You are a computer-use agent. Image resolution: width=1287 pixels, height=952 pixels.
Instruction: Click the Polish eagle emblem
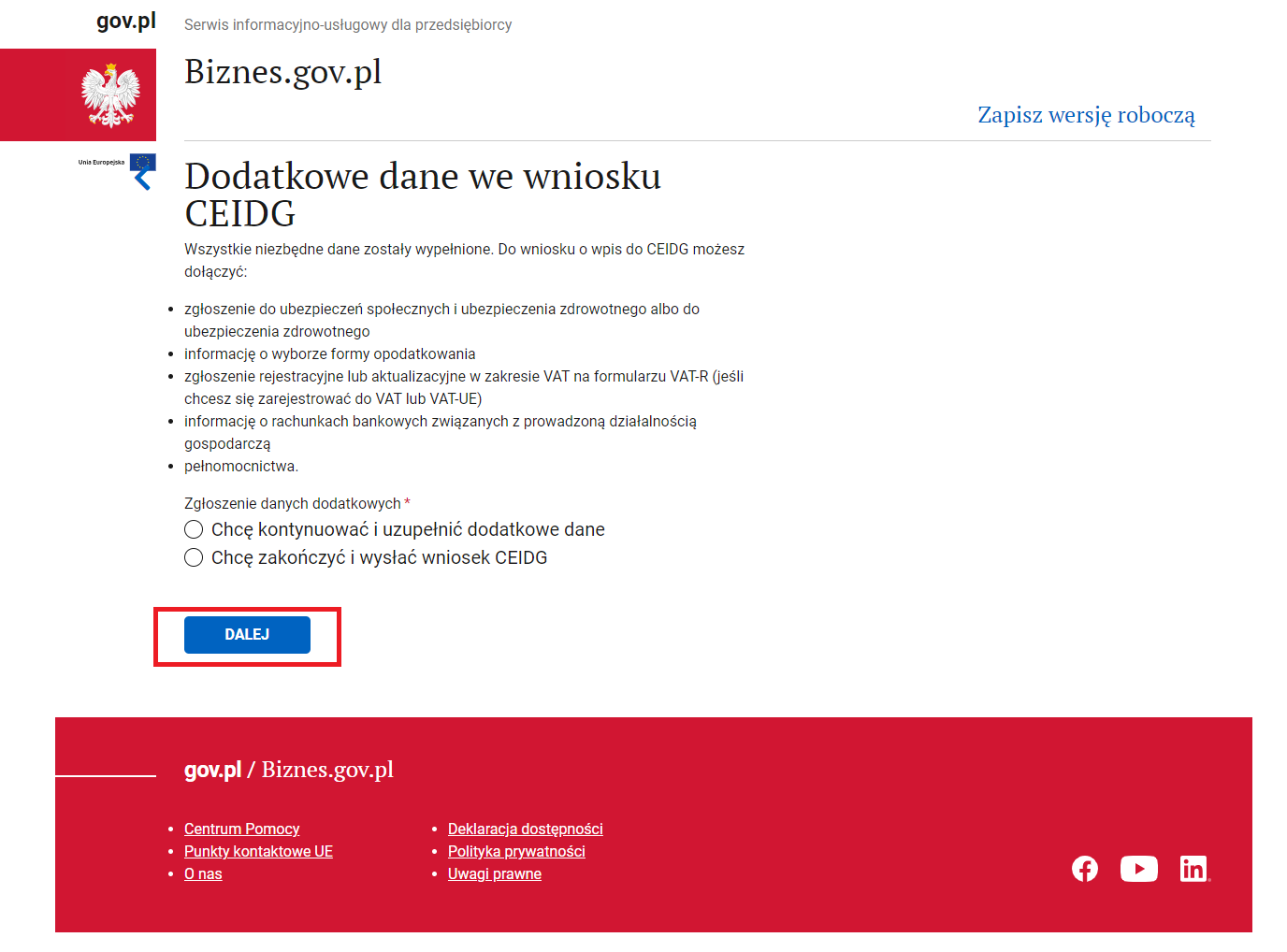tap(110, 95)
